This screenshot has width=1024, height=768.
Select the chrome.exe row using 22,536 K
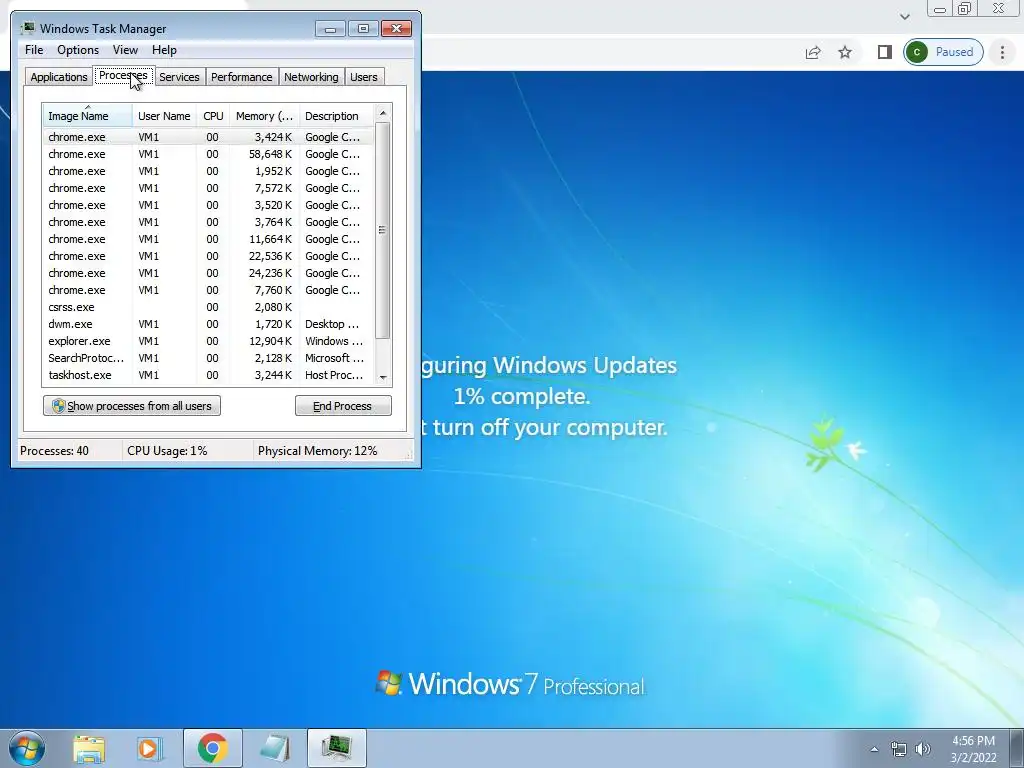(x=209, y=256)
